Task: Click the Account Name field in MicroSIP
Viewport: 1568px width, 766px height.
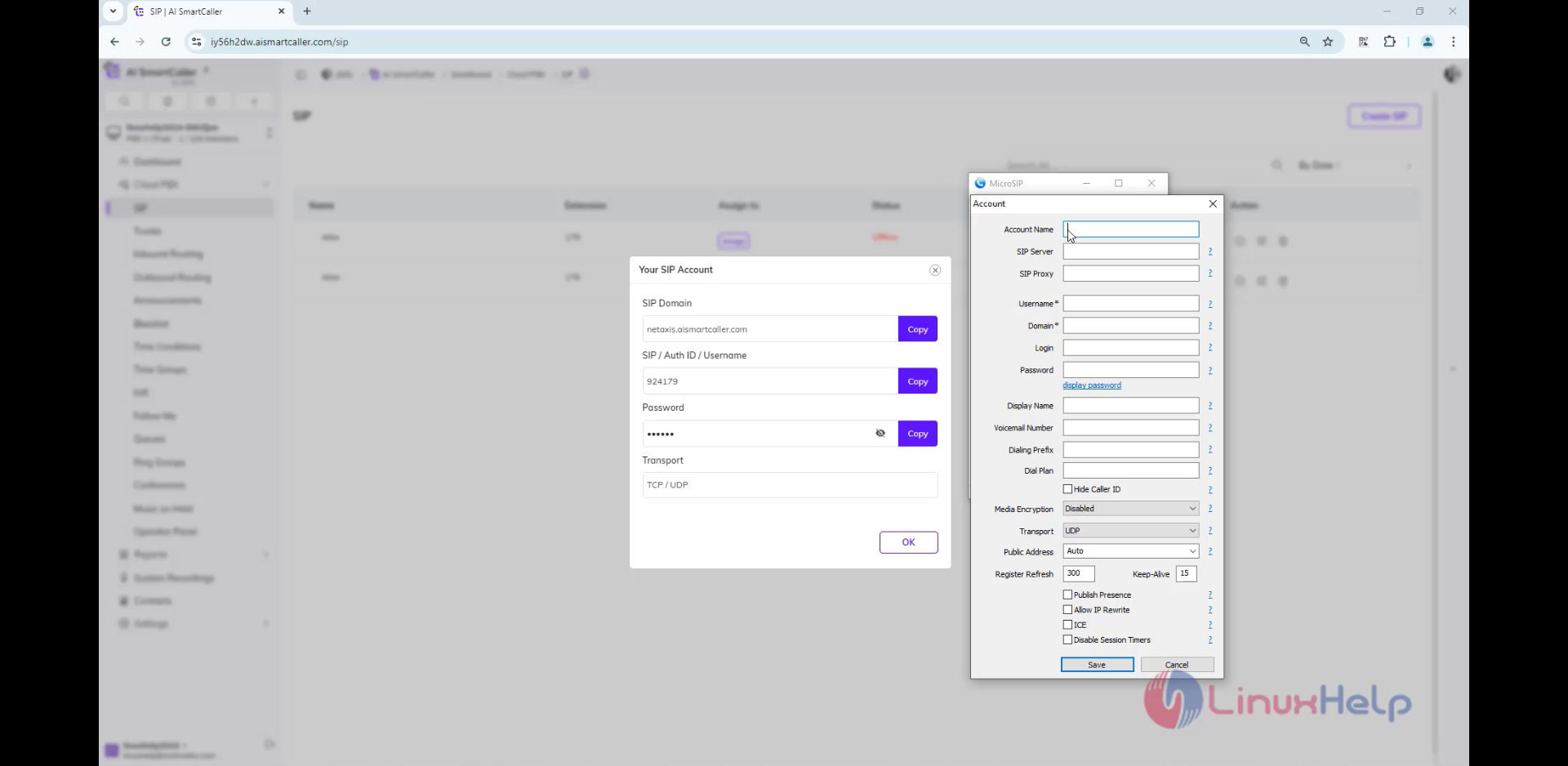Action: (1130, 229)
